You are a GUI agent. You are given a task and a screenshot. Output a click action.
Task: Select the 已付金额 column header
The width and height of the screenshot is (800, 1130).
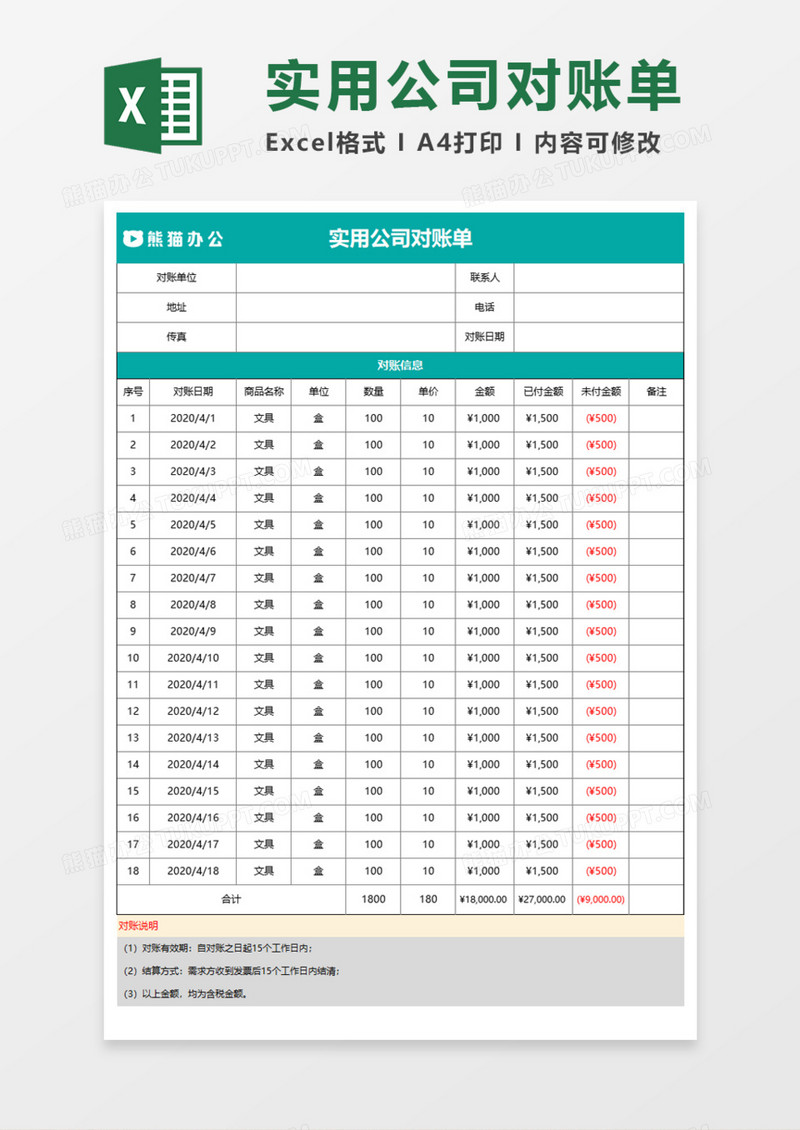click(543, 391)
